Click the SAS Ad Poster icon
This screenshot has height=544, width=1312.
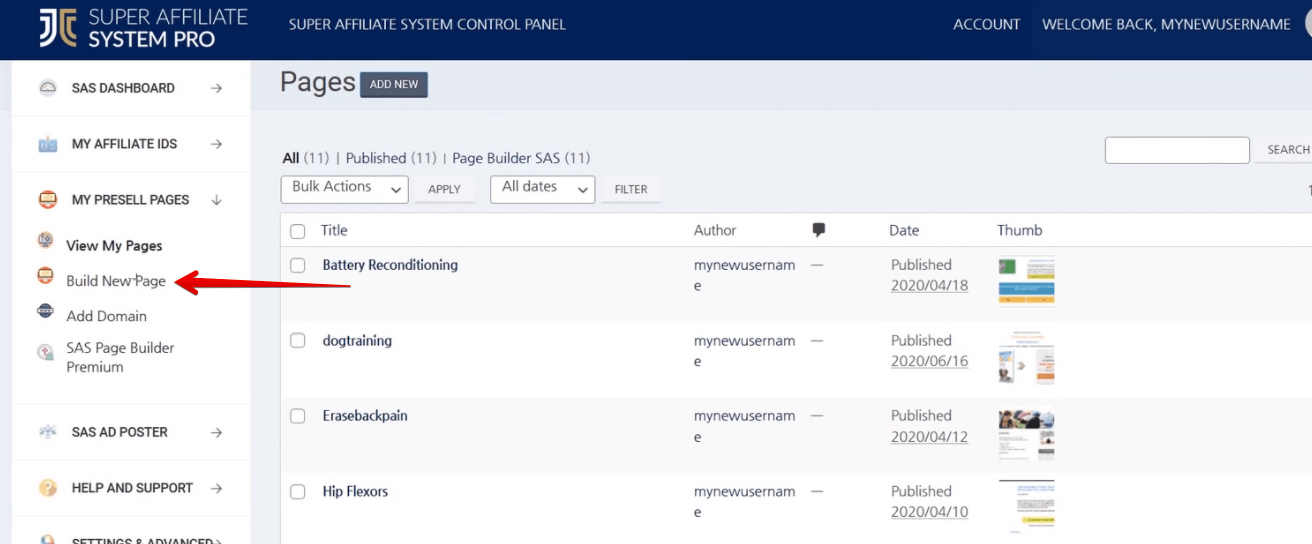pyautogui.click(x=48, y=432)
